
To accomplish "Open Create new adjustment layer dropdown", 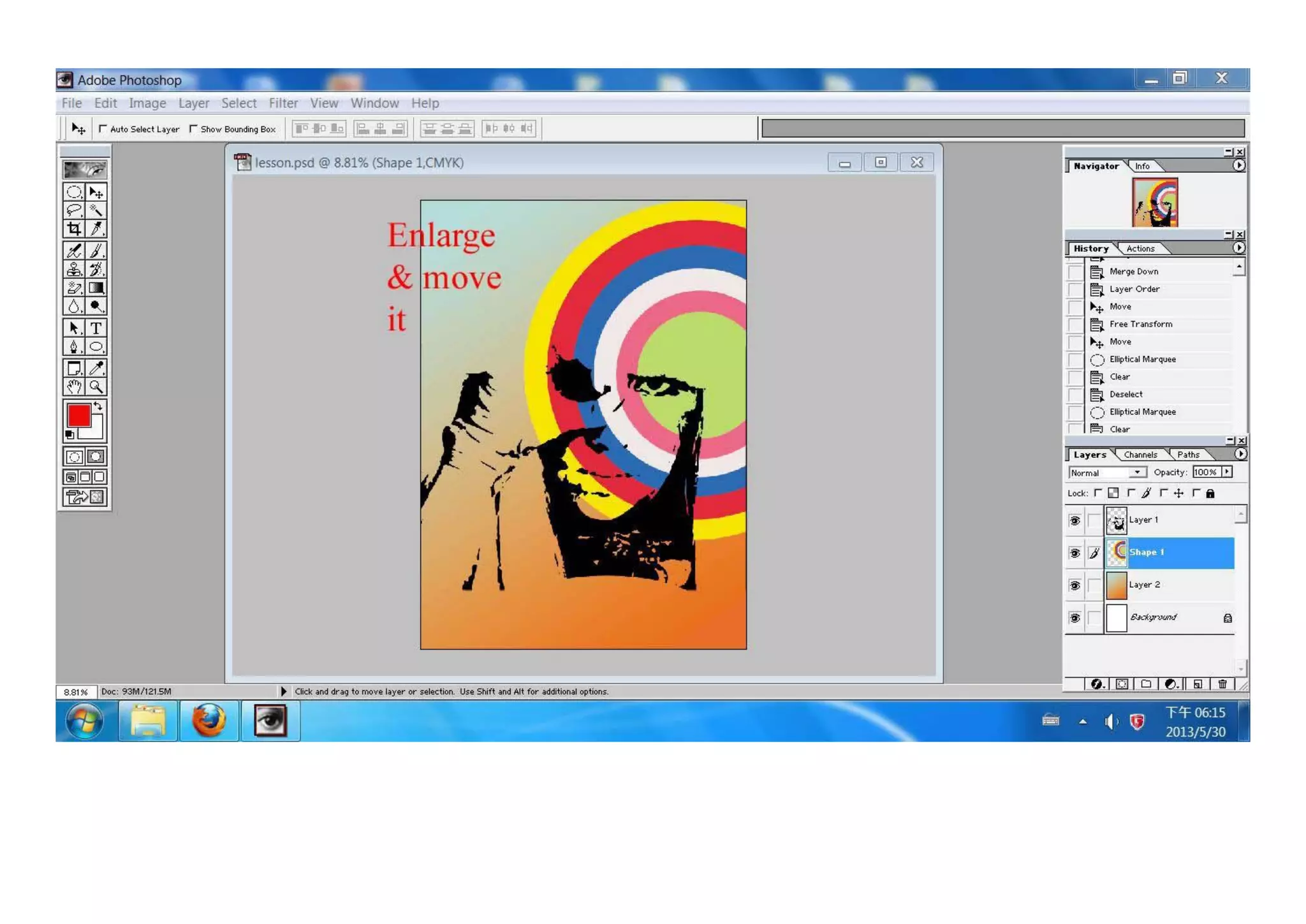I will click(1171, 684).
